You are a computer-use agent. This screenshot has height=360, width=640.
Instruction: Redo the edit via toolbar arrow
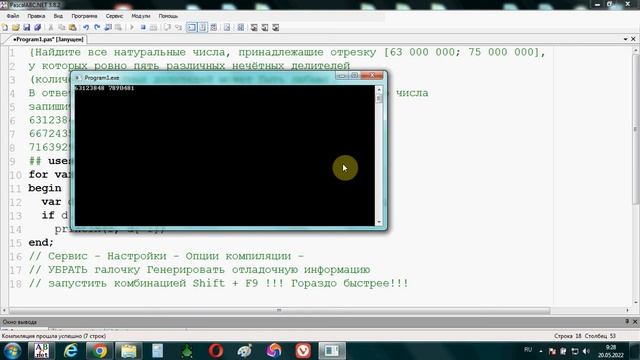click(97, 27)
